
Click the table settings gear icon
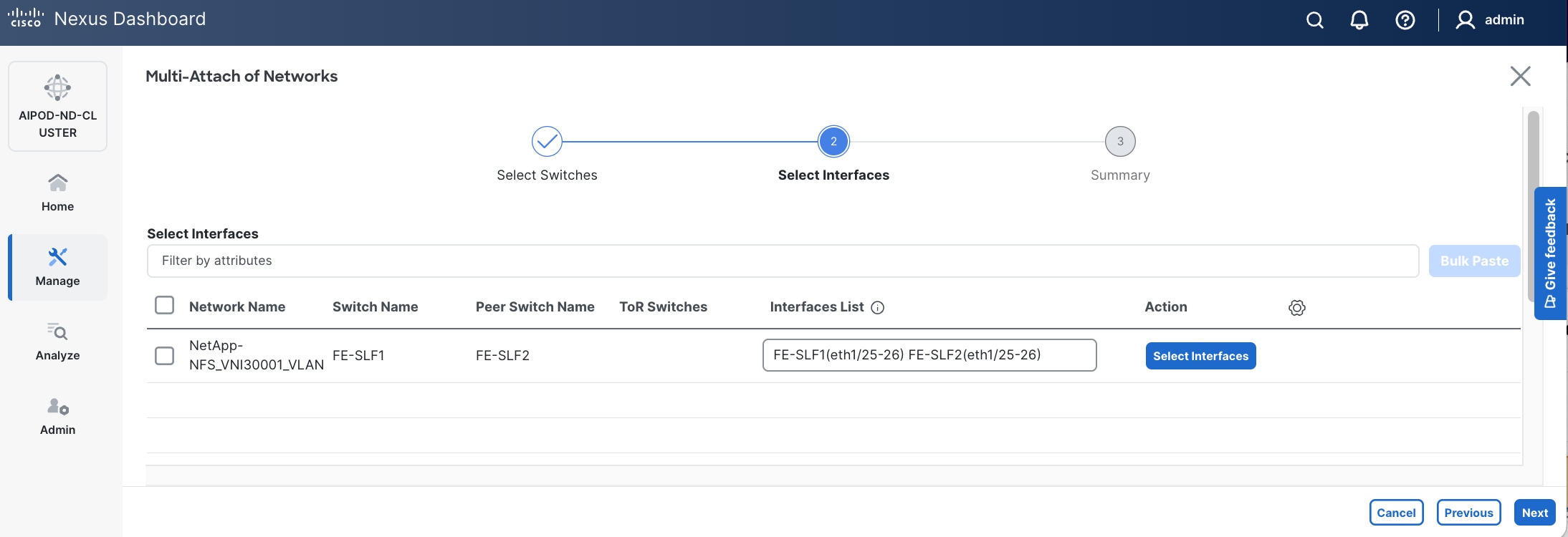click(1296, 308)
